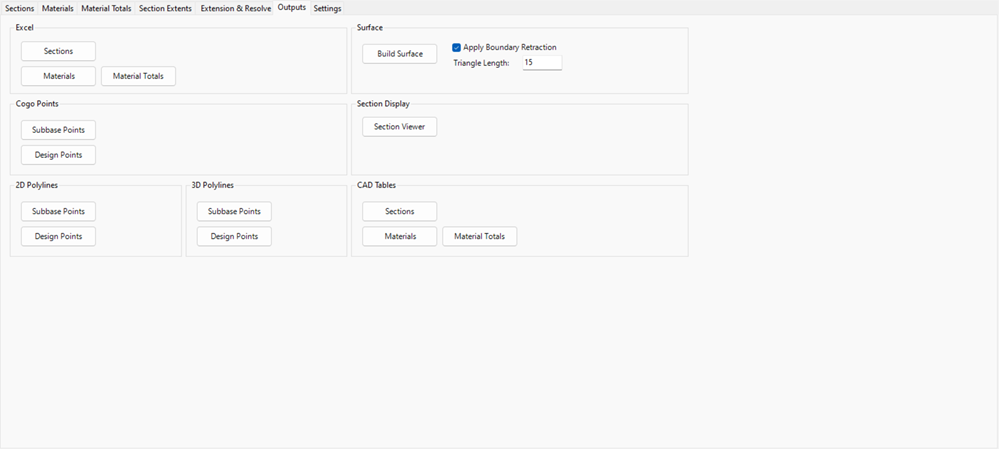Screen dimensions: 999x449
Task: Switch to the Sections tab
Action: point(20,8)
